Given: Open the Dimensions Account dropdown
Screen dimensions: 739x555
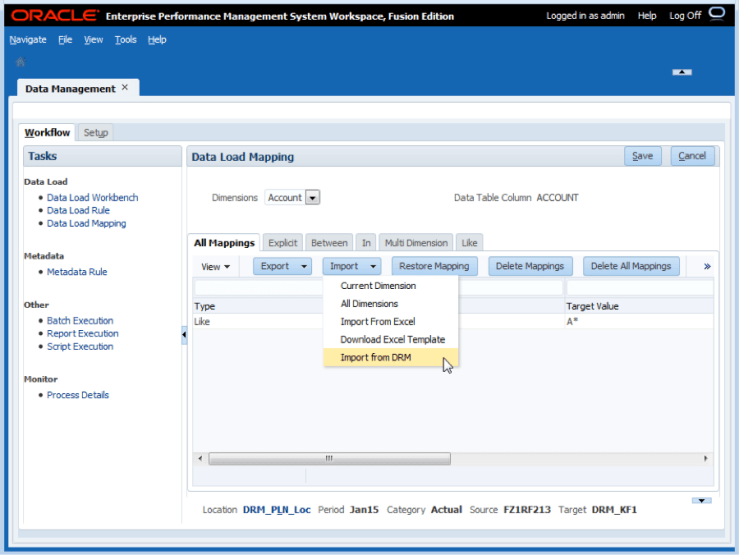Looking at the screenshot, I should pos(312,198).
